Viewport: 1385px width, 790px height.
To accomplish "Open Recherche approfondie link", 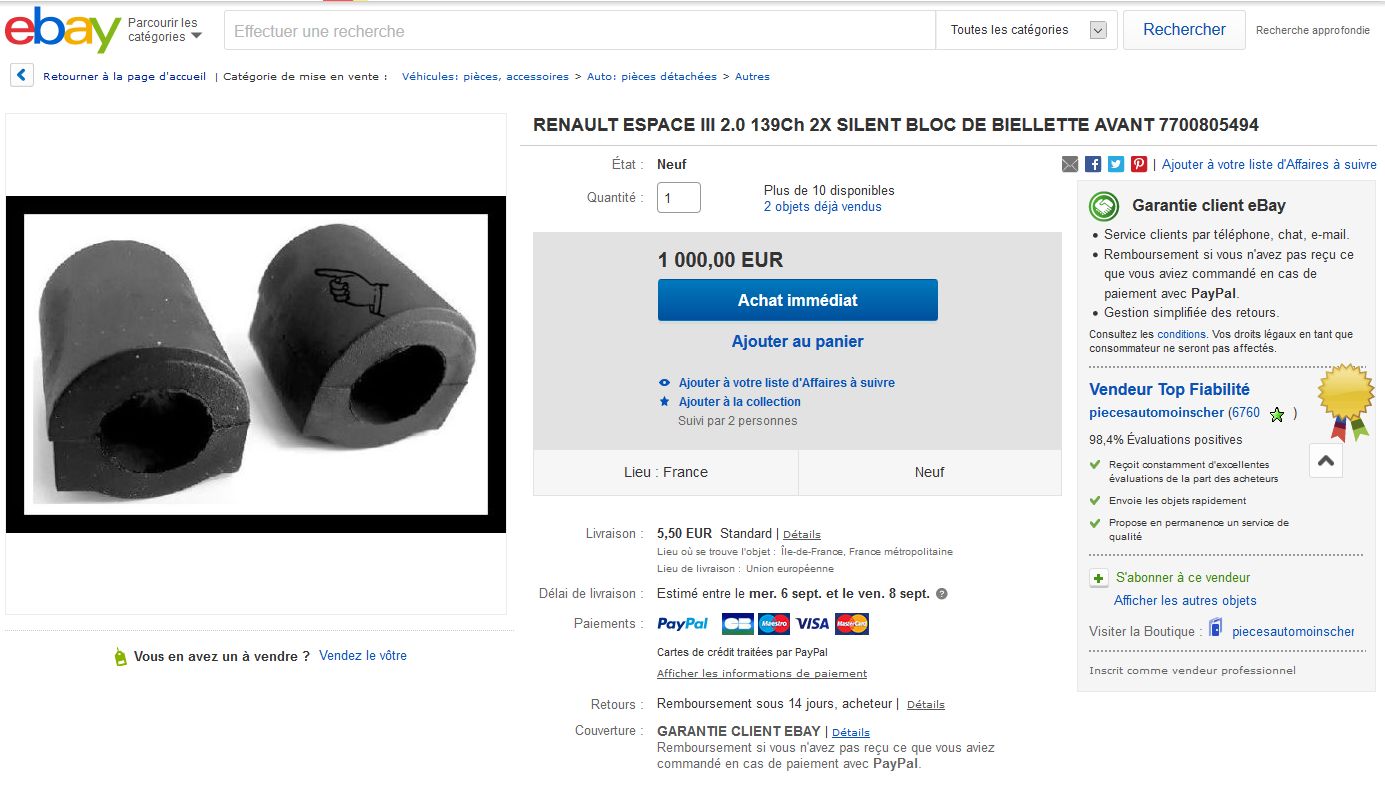I will 1312,31.
